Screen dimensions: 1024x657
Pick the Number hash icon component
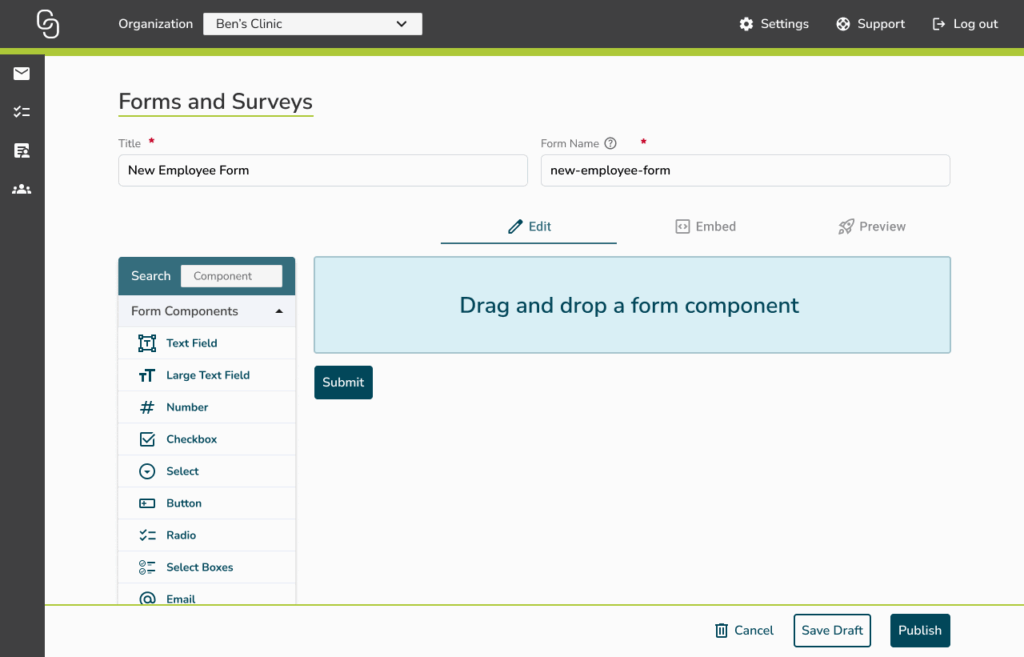tap(147, 407)
